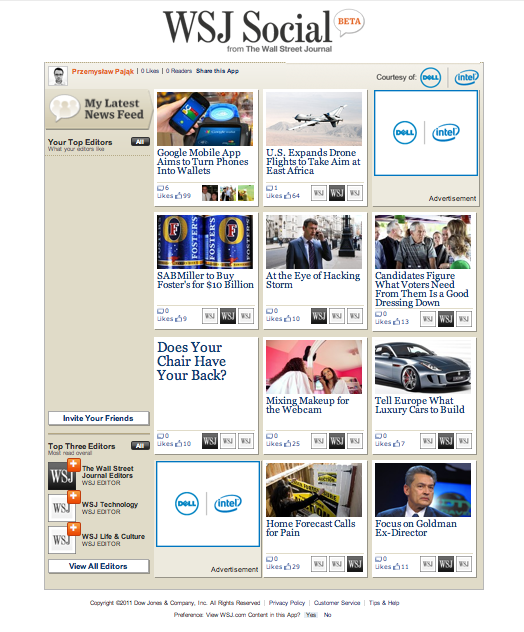Show All in Top Three Editors
Viewport: 524px width, 632px height.
(x=140, y=446)
